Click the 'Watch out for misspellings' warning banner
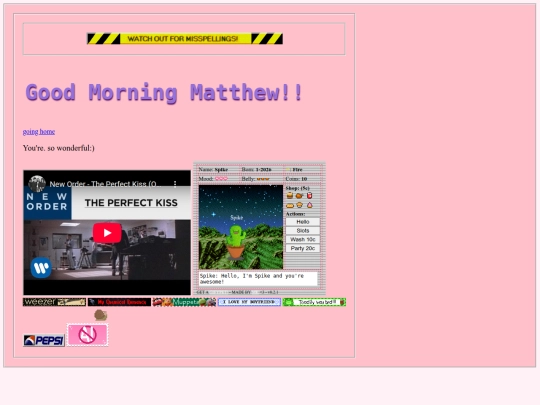540x405 pixels. pyautogui.click(x=185, y=39)
